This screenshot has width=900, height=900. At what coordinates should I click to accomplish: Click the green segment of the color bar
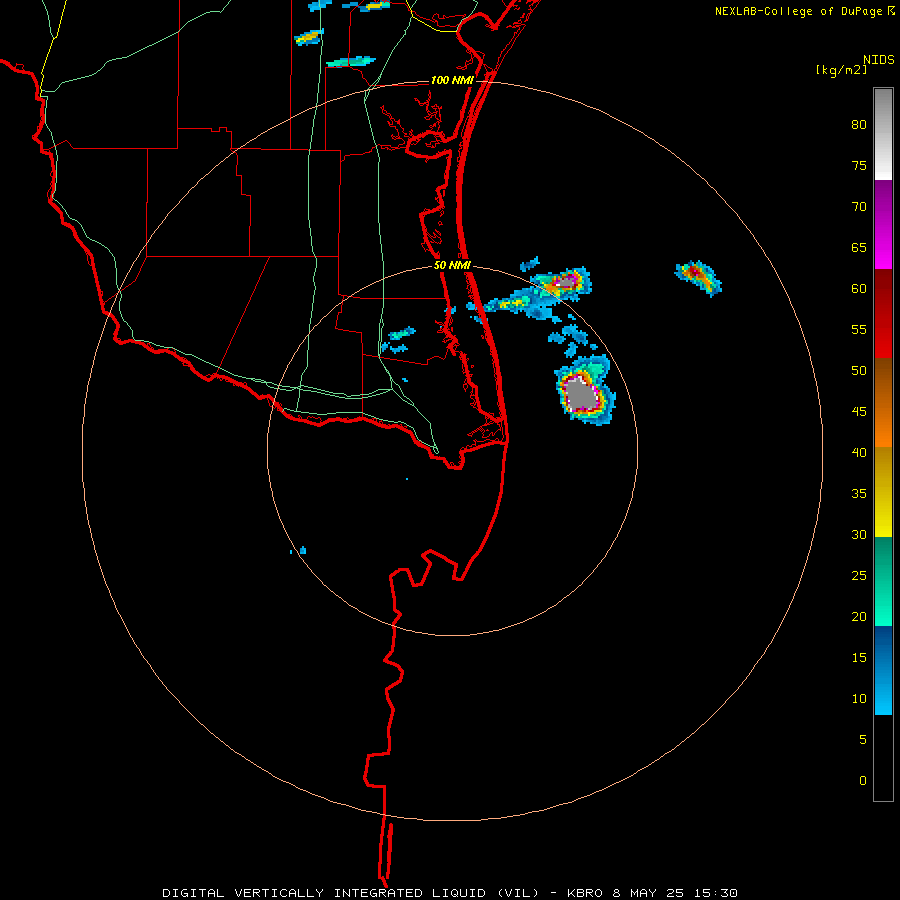[883, 581]
